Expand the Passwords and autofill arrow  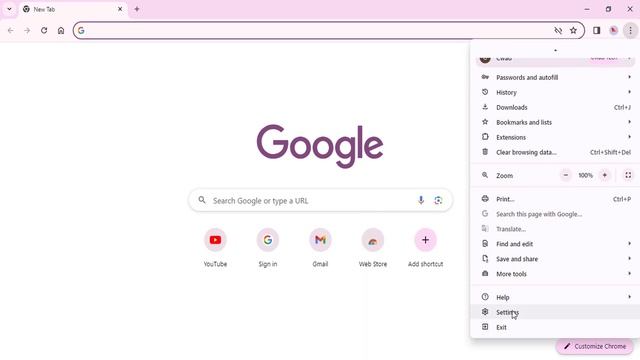pyautogui.click(x=629, y=77)
